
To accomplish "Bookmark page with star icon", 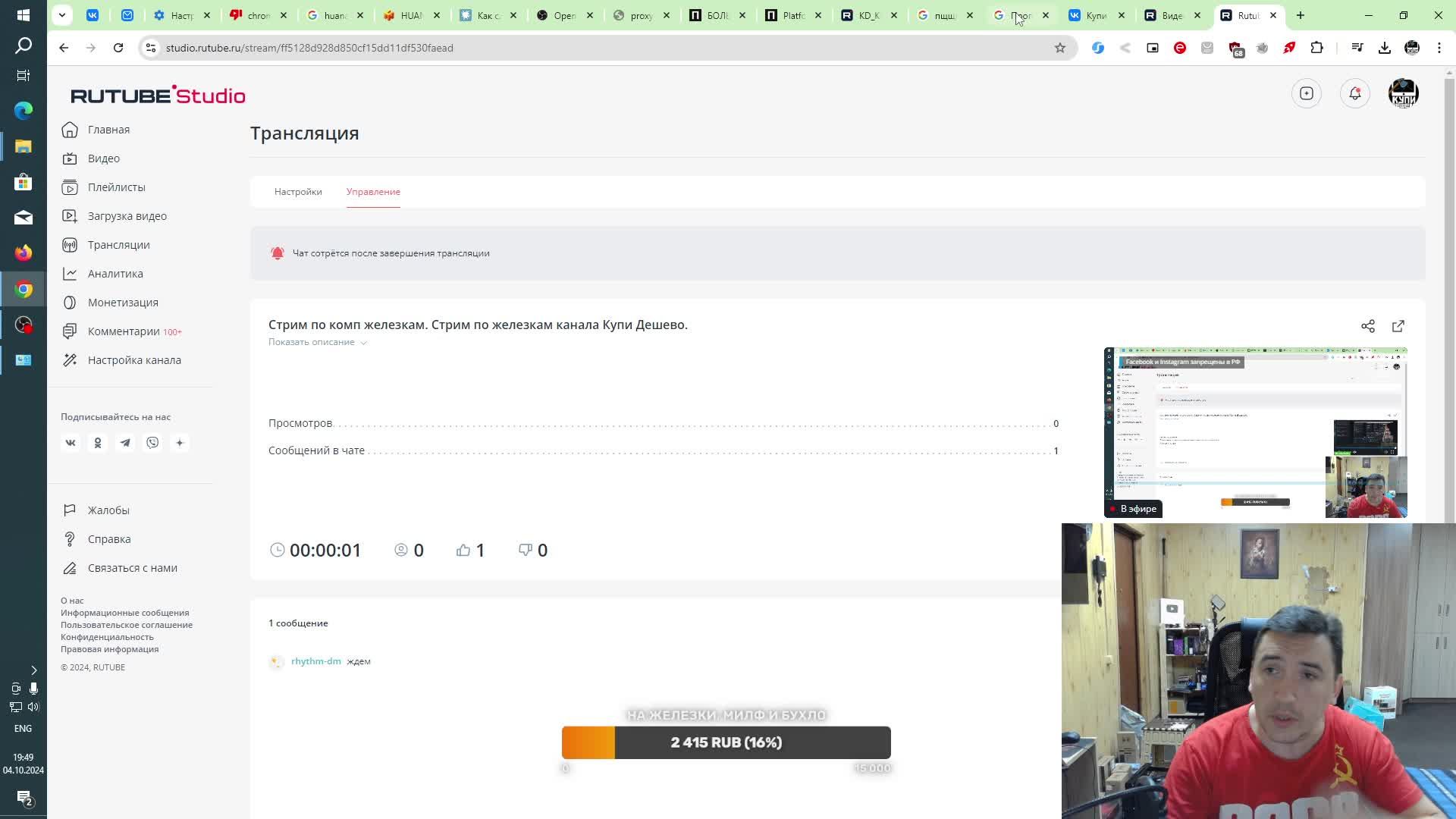I will [x=1059, y=48].
